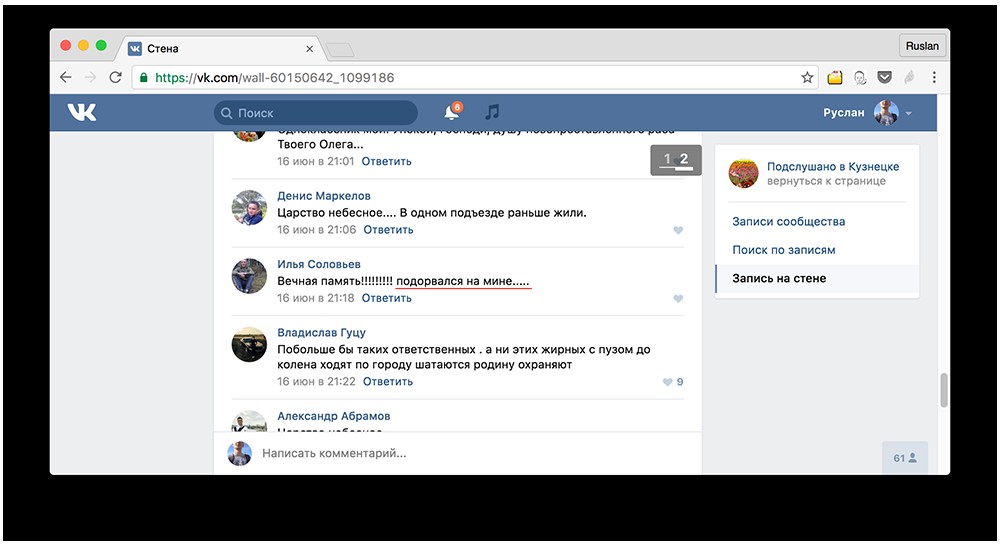The width and height of the screenshot is (1000, 546).
Task: Click the Подслушано в Кузнецке community avatar
Action: (744, 173)
